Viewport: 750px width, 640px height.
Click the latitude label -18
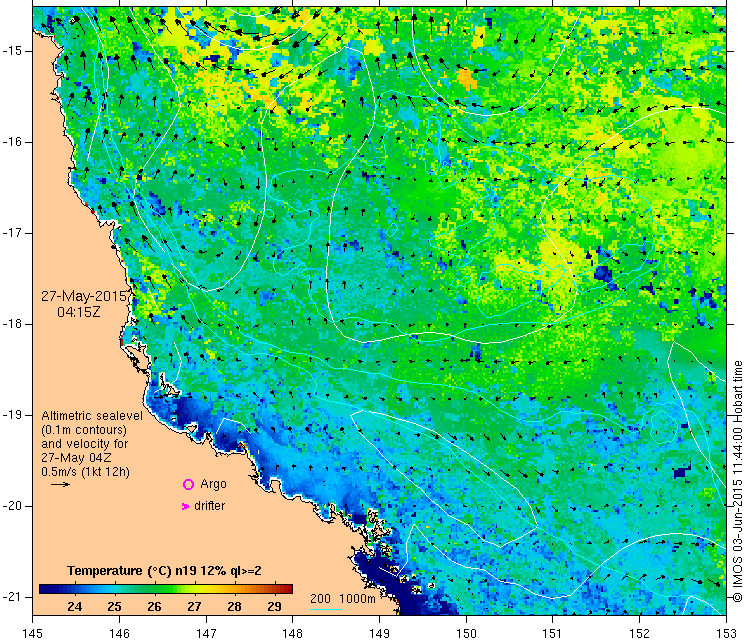[12, 324]
